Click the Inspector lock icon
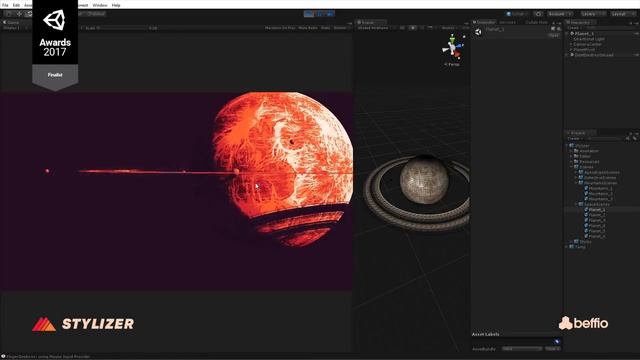Image resolution: width=640 pixels, height=360 pixels. [x=553, y=22]
